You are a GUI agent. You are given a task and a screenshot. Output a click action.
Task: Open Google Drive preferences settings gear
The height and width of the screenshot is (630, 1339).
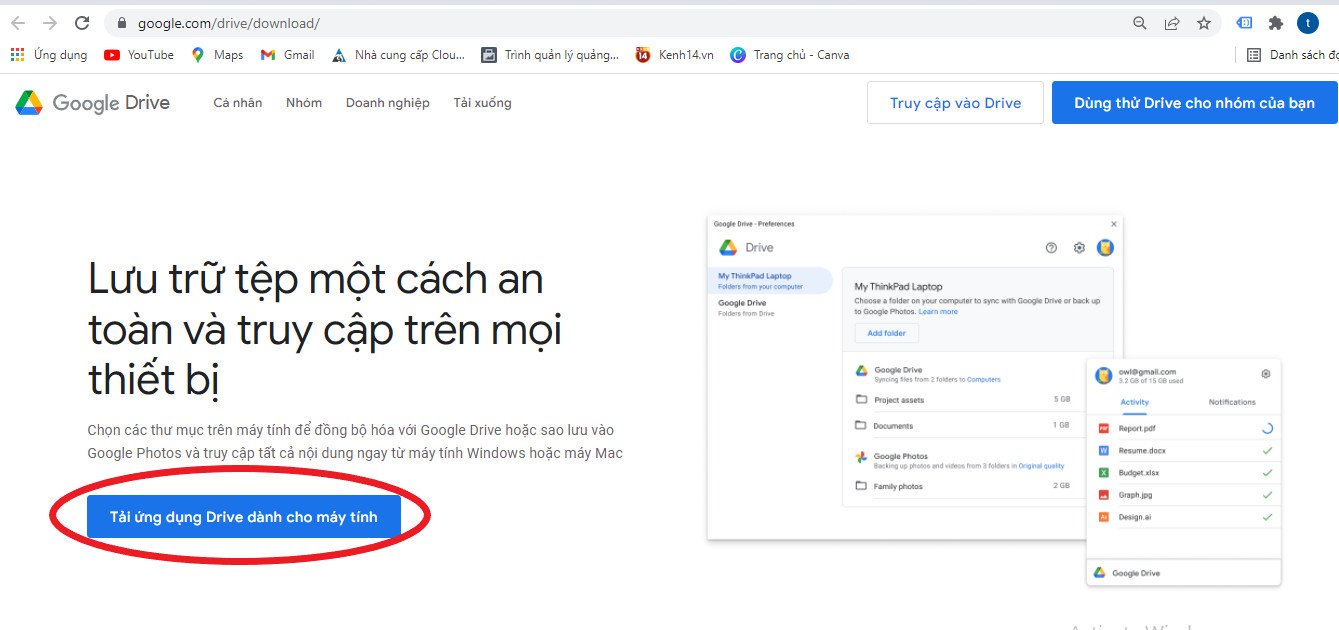(x=1078, y=247)
